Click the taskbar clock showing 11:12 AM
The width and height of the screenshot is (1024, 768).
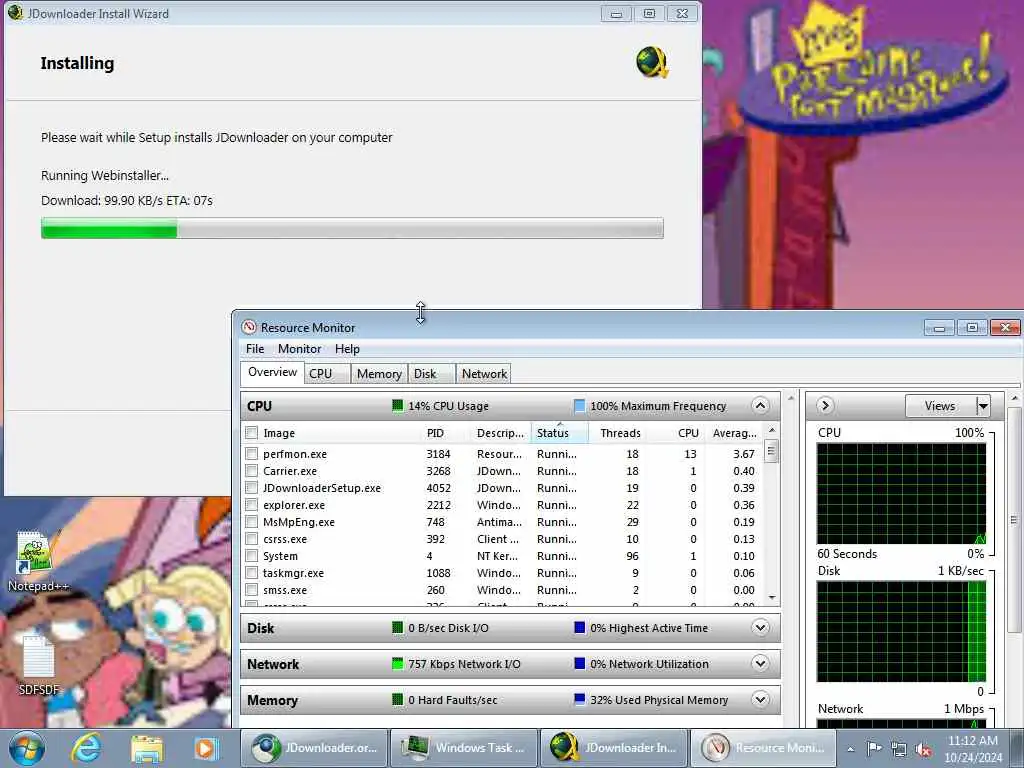tap(973, 749)
